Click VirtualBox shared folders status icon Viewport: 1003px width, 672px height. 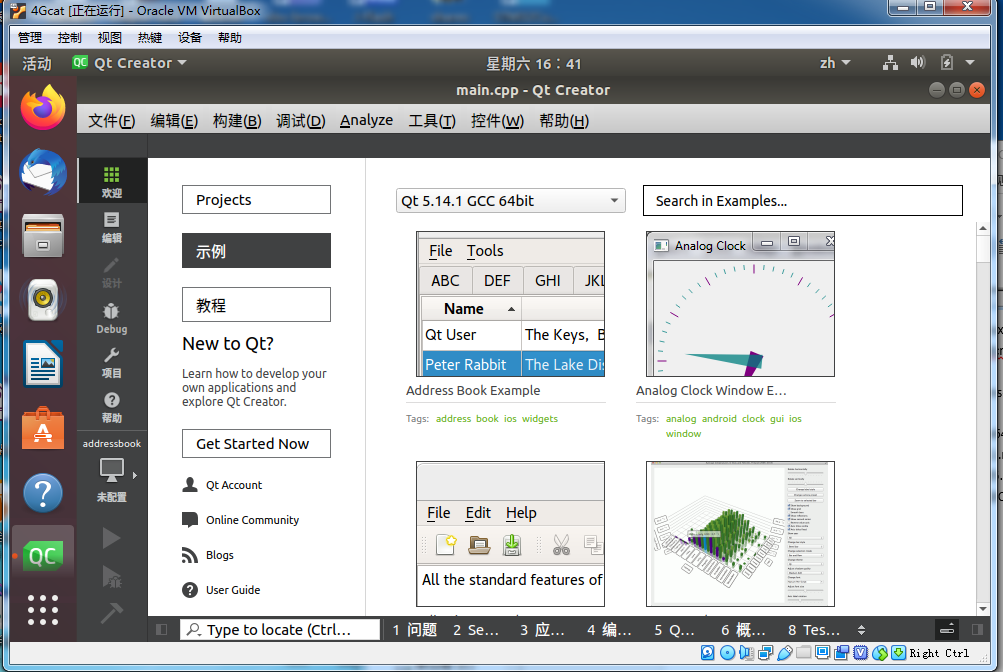pyautogui.click(x=804, y=653)
